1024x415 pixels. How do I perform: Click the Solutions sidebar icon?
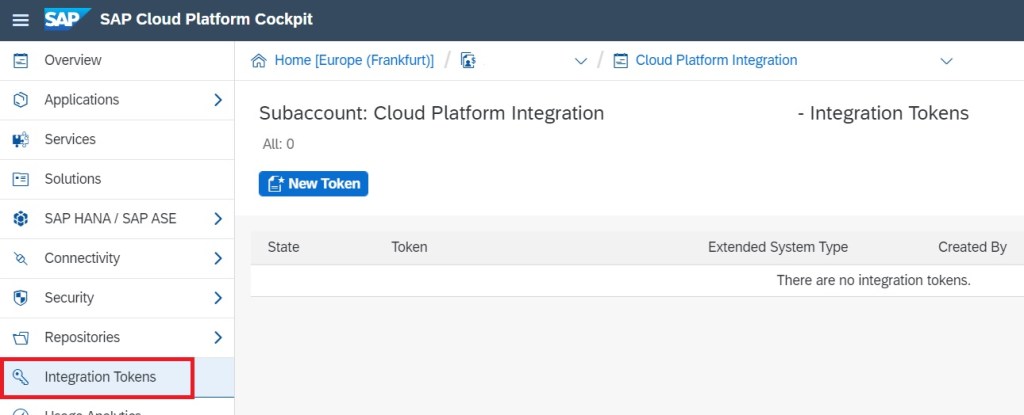point(20,179)
